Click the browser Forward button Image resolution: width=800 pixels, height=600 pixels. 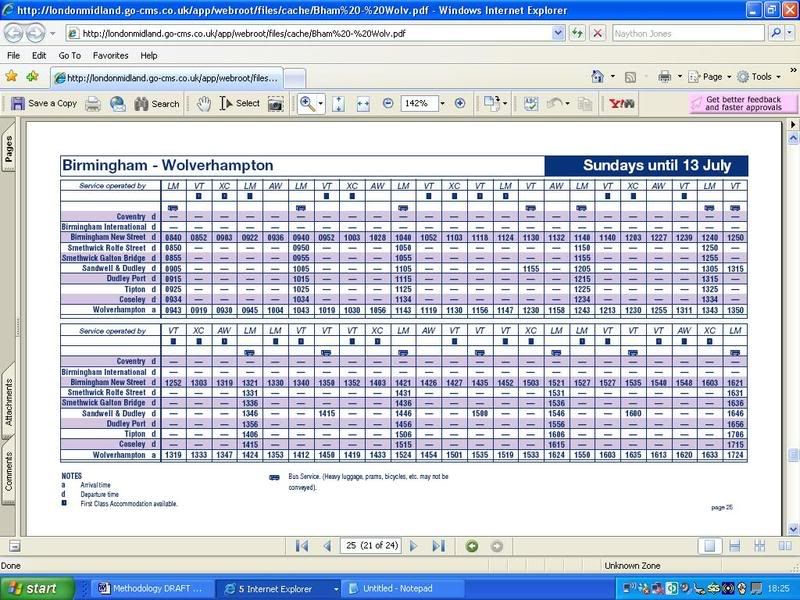pos(35,34)
